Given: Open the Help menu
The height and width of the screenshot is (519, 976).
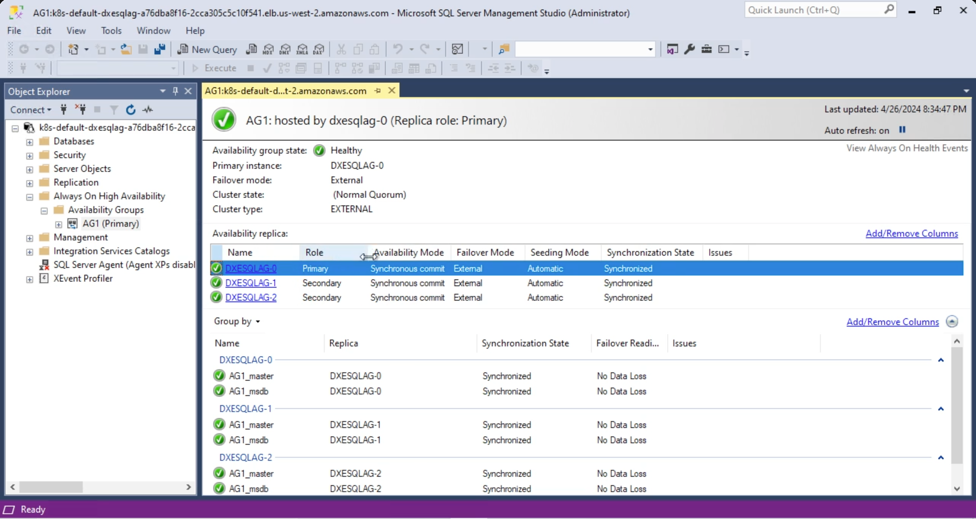Looking at the screenshot, I should pos(195,30).
